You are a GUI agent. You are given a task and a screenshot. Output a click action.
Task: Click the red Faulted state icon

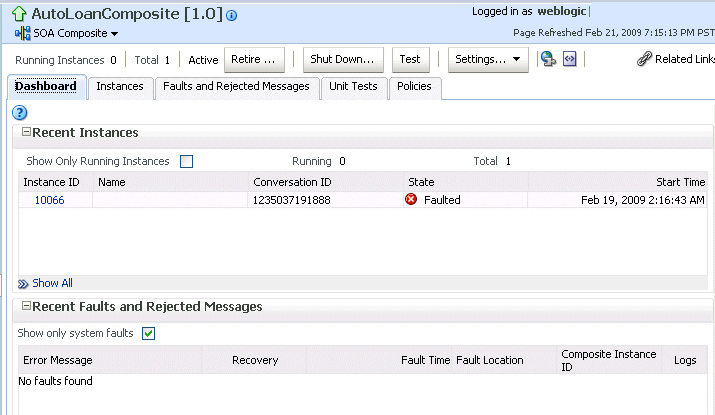[x=411, y=199]
